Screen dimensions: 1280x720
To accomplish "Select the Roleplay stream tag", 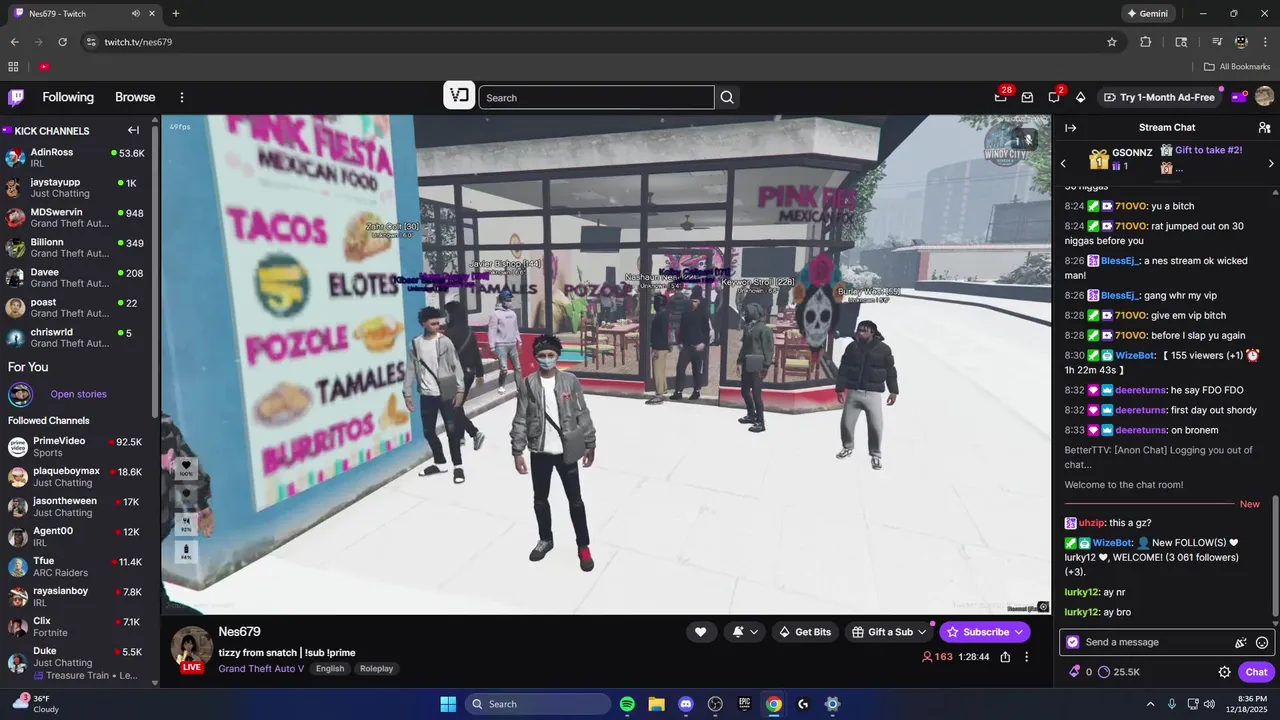I will tap(376, 668).
